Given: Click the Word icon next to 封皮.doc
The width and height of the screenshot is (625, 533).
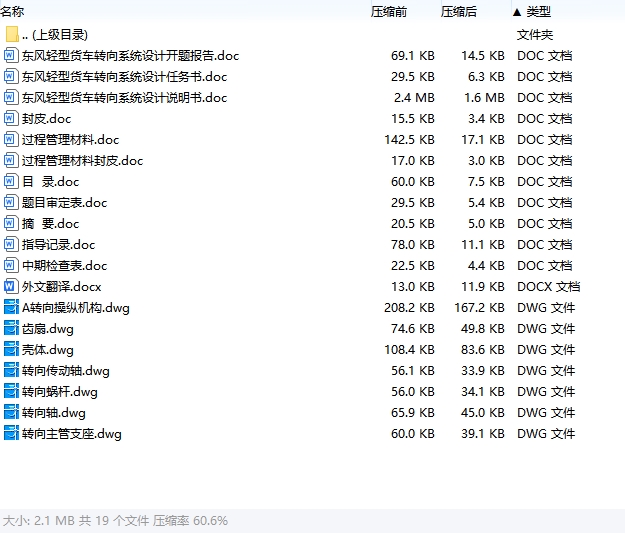Looking at the screenshot, I should 11,118.
